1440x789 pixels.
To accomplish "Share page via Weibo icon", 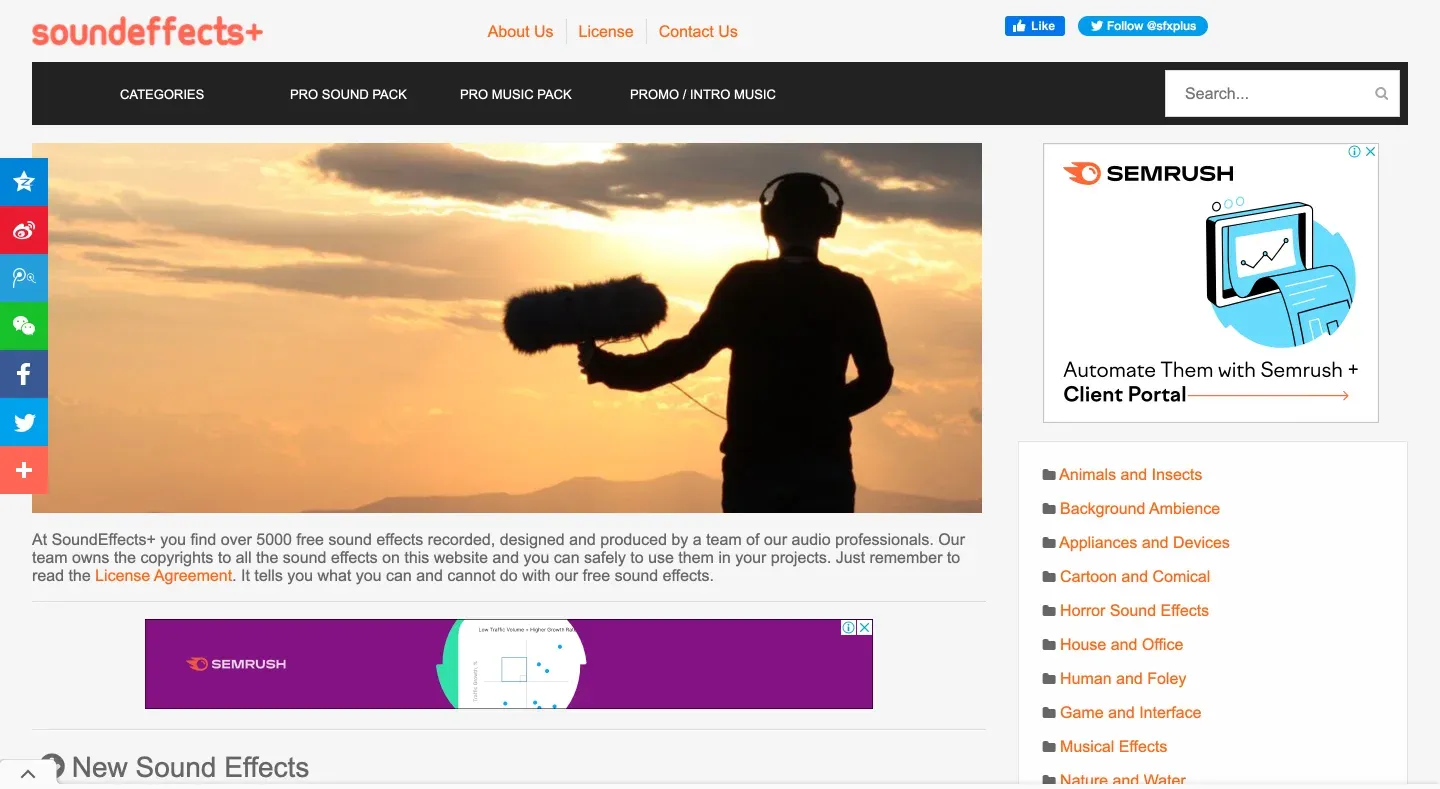I will coord(24,230).
